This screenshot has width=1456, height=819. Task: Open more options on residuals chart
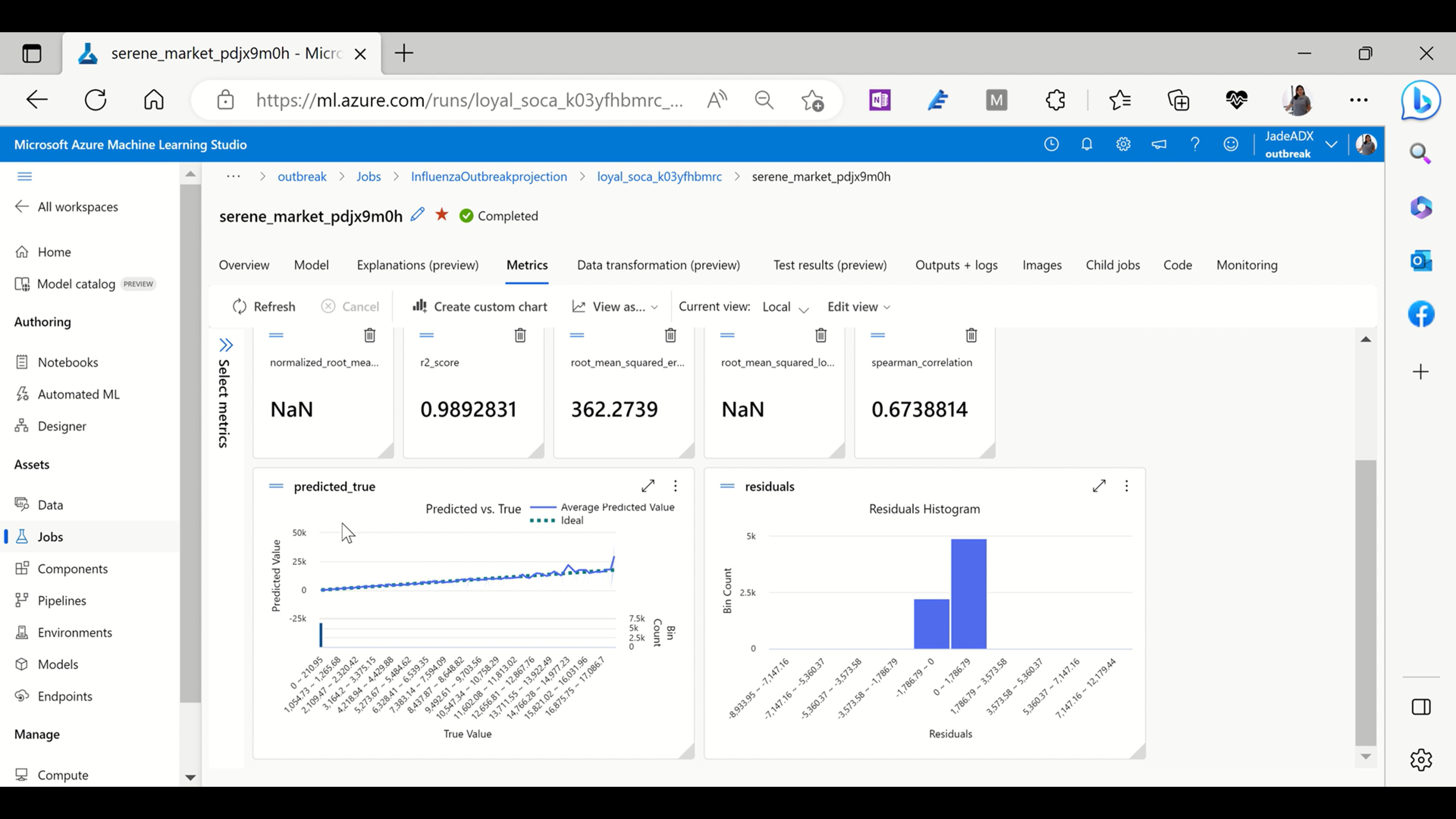(1127, 486)
